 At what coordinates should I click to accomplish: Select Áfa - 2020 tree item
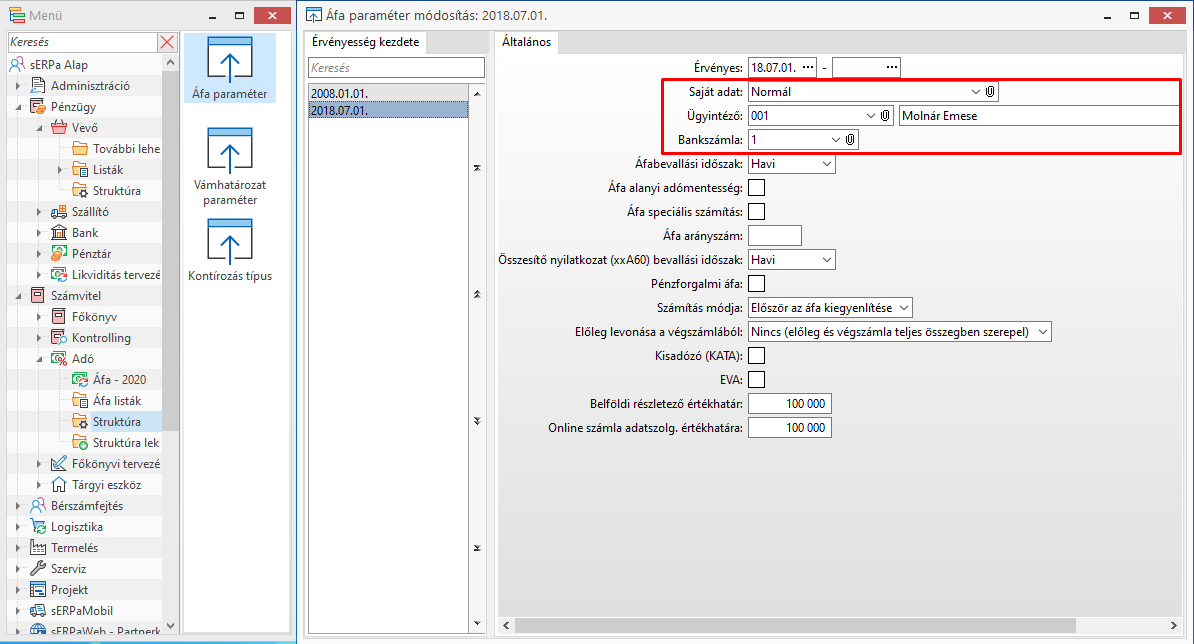tap(120, 379)
